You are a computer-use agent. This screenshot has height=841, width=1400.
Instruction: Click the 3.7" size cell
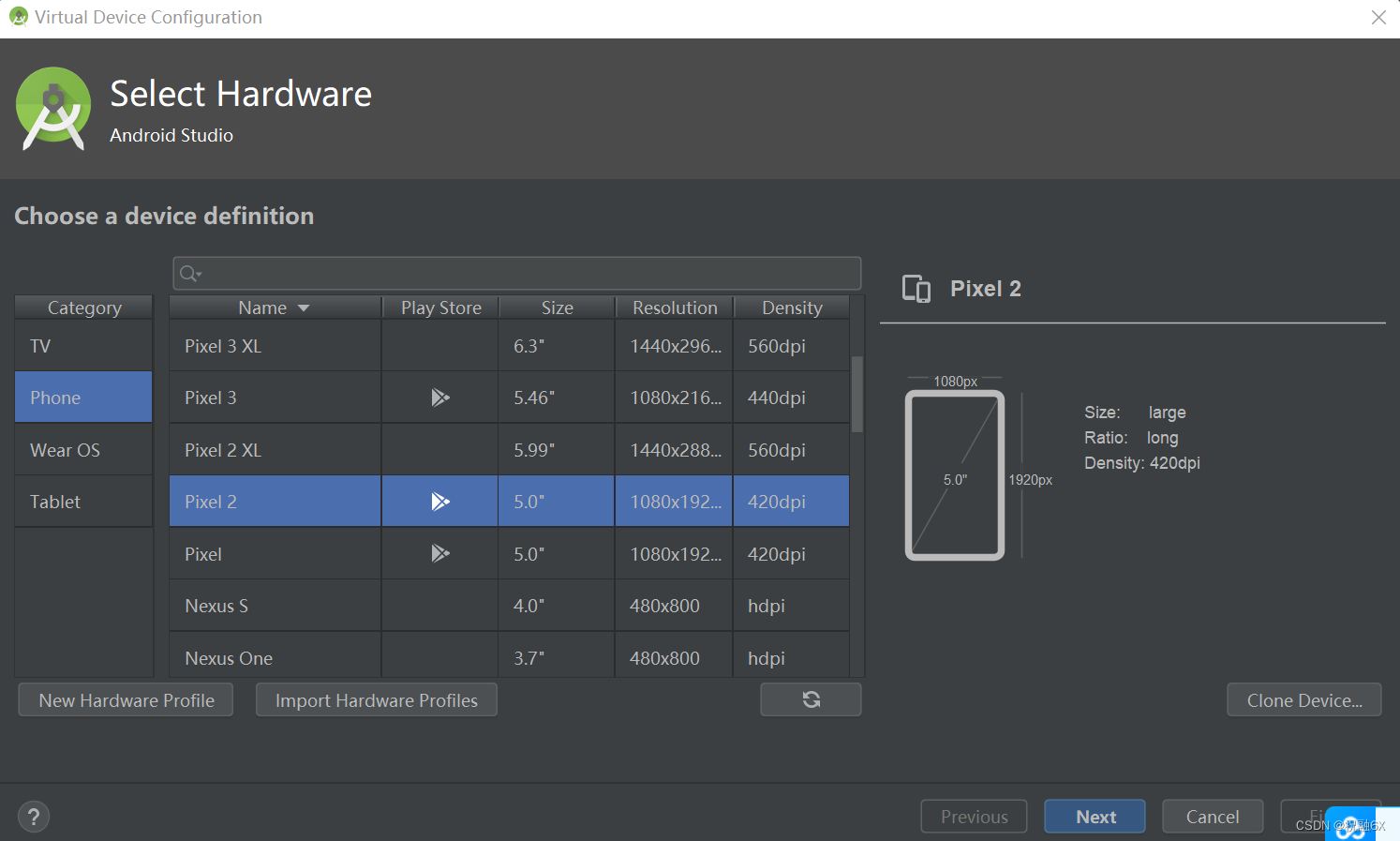coord(557,655)
